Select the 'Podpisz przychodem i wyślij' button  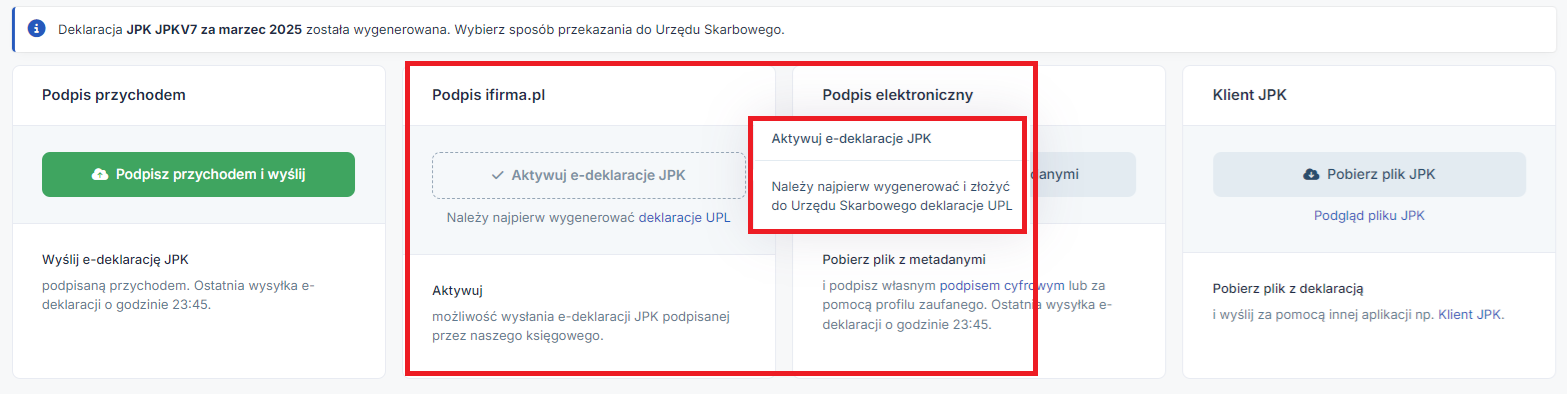pos(198,175)
